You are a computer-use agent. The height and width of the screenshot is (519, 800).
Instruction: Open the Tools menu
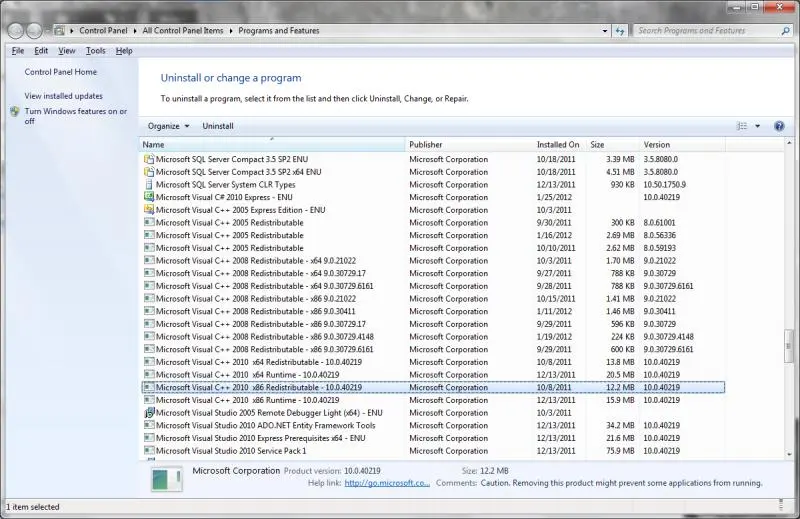pos(95,50)
